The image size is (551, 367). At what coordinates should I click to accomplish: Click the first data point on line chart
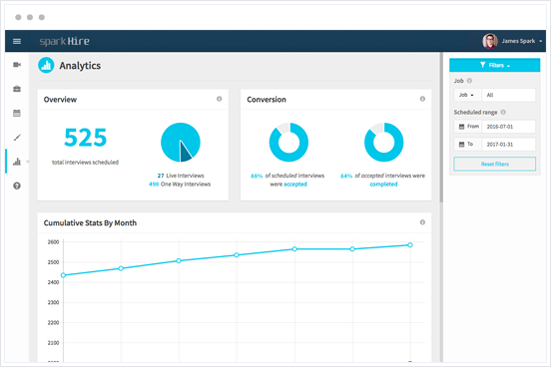[x=63, y=275]
